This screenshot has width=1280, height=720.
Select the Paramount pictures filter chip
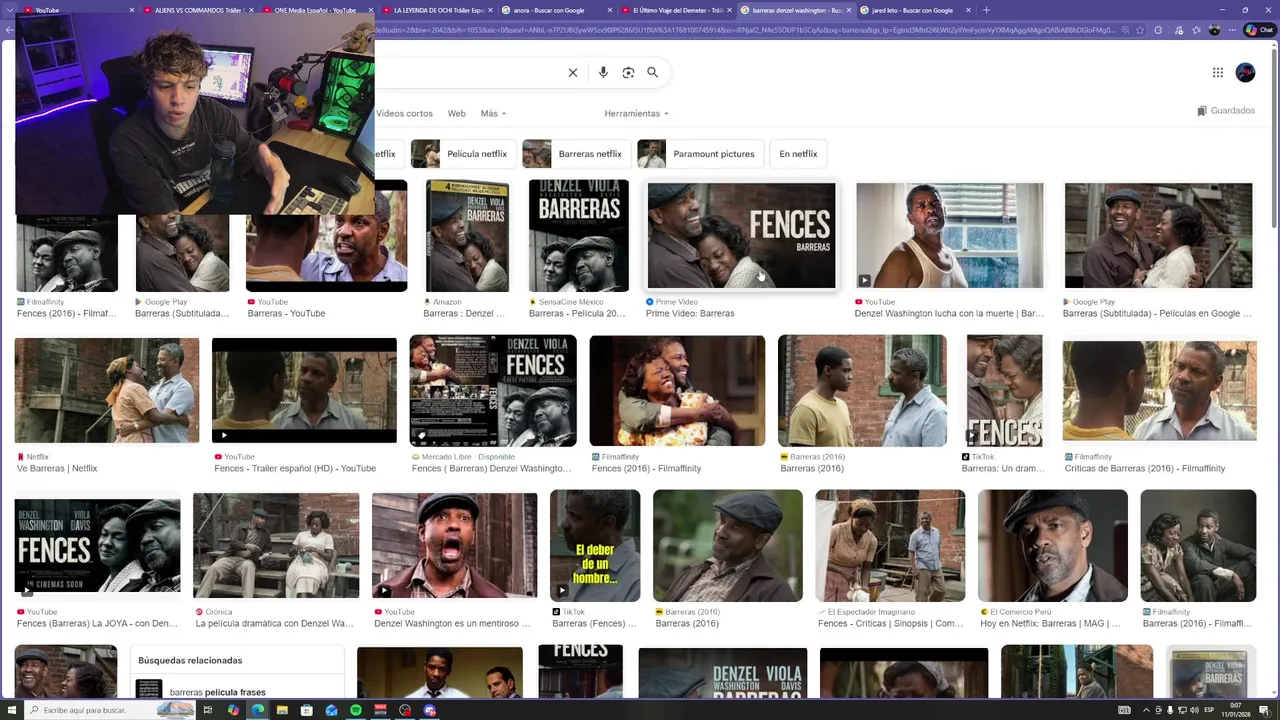click(x=701, y=154)
